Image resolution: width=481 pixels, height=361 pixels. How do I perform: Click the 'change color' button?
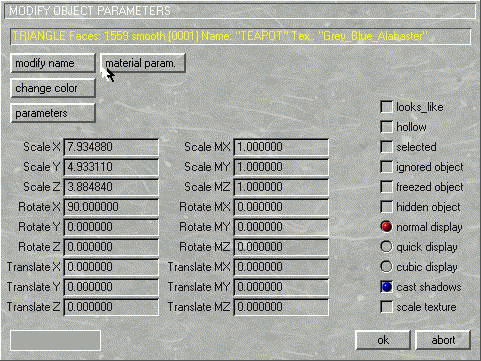click(x=53, y=88)
